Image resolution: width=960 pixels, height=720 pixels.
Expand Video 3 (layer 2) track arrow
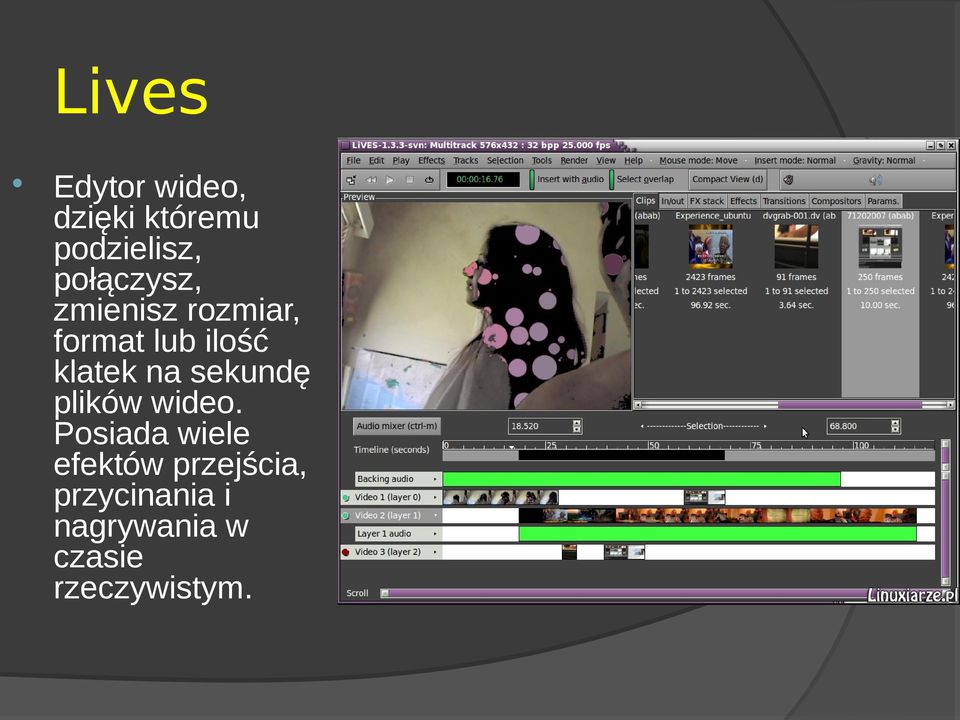pos(435,552)
